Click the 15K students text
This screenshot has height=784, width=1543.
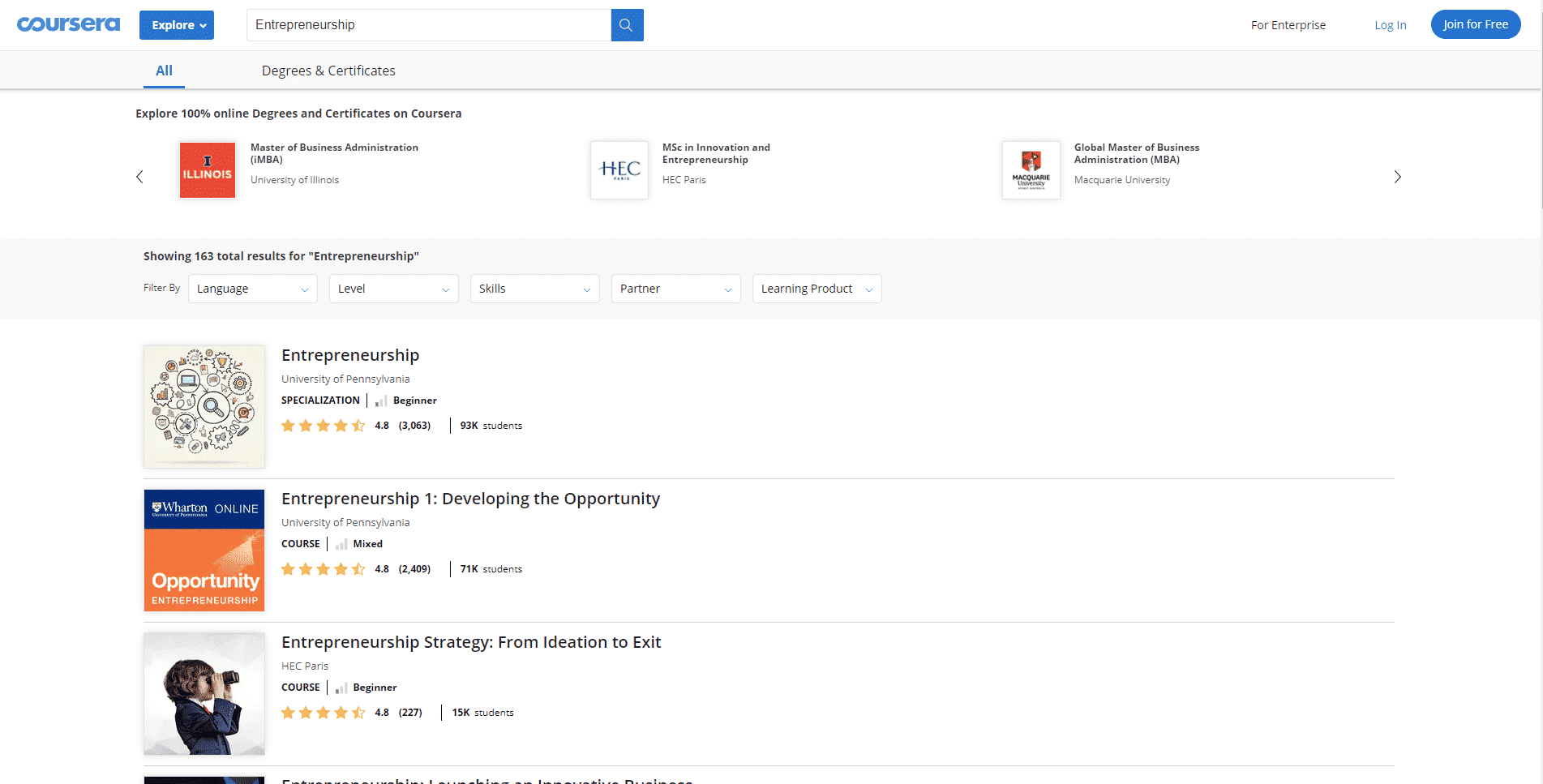pos(483,713)
